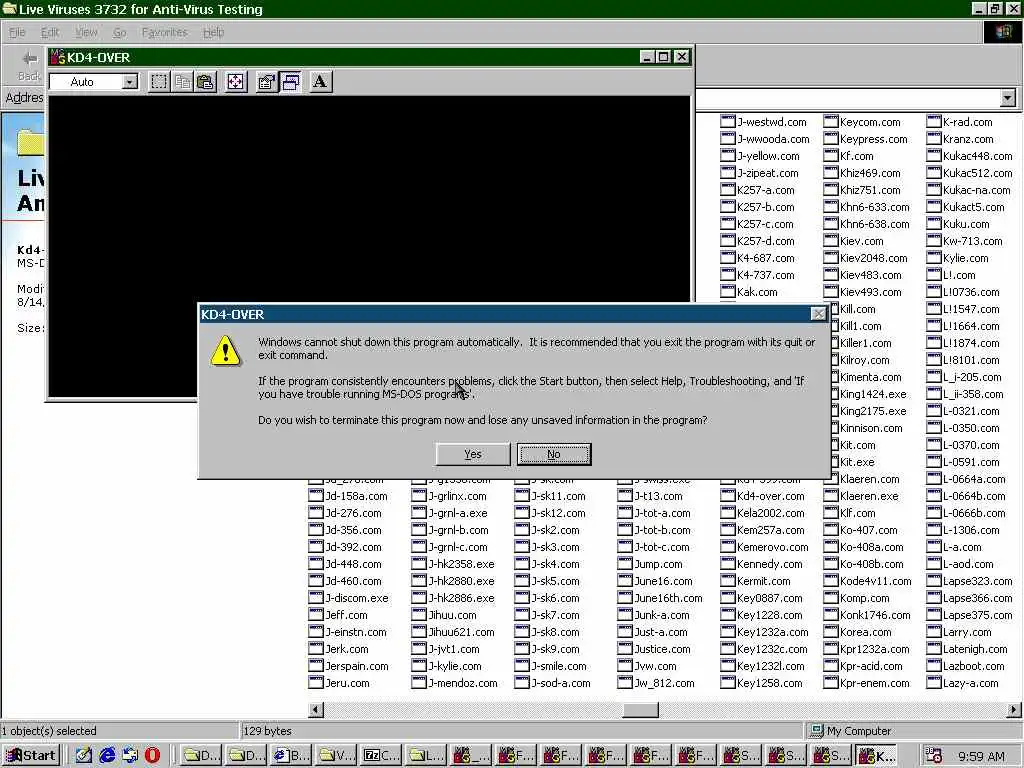Click the Font 'A' toolbar icon

point(320,82)
